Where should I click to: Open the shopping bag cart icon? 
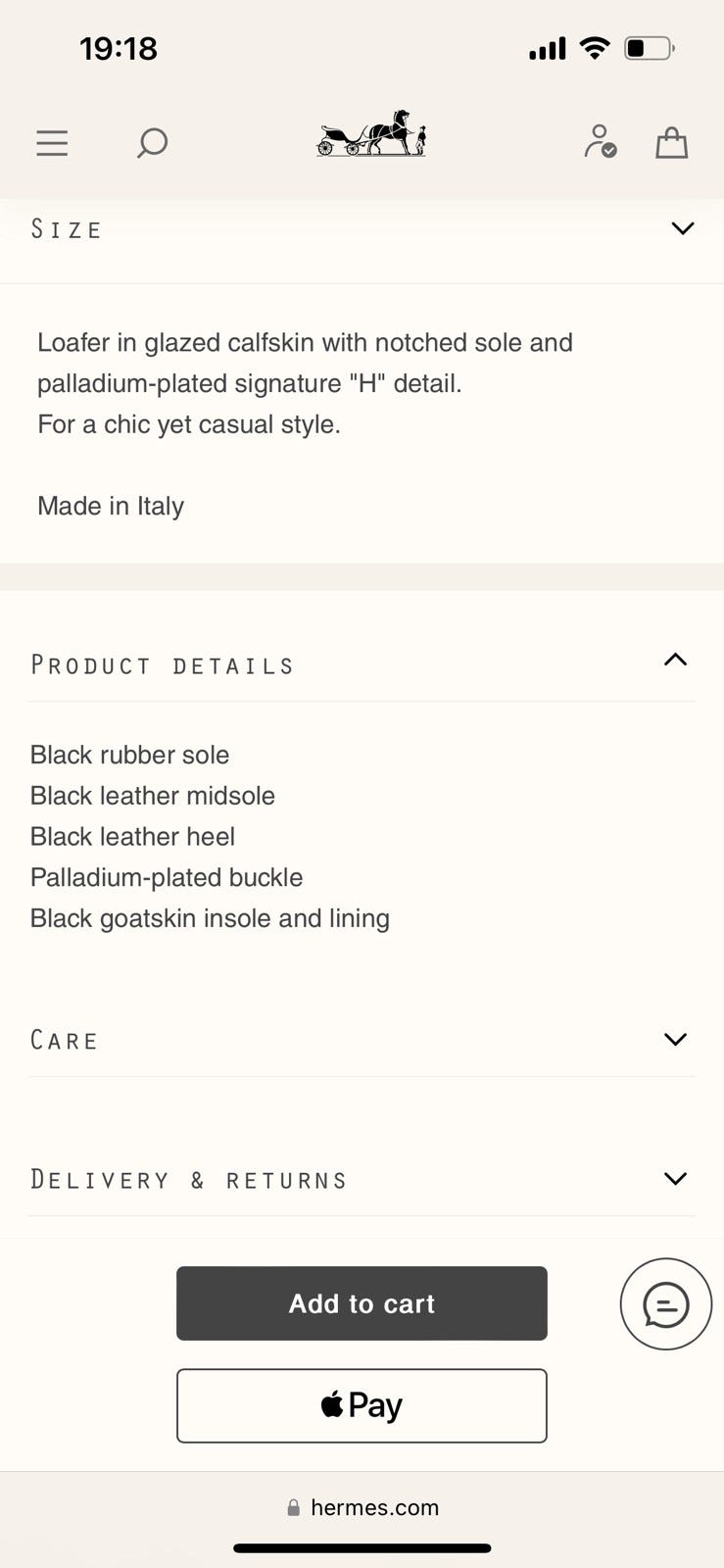point(671,143)
